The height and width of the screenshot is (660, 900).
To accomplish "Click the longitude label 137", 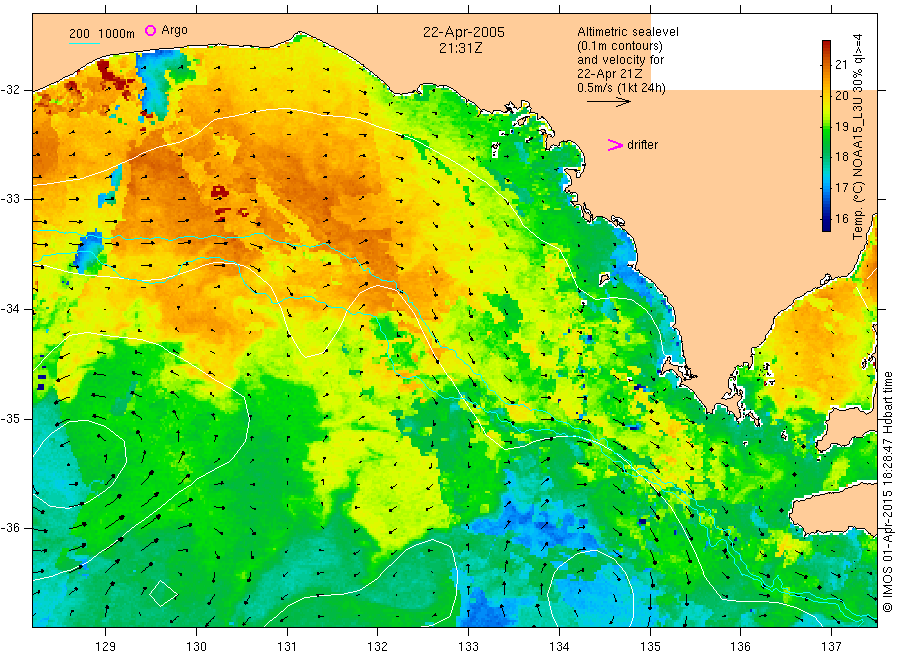I will tap(831, 647).
